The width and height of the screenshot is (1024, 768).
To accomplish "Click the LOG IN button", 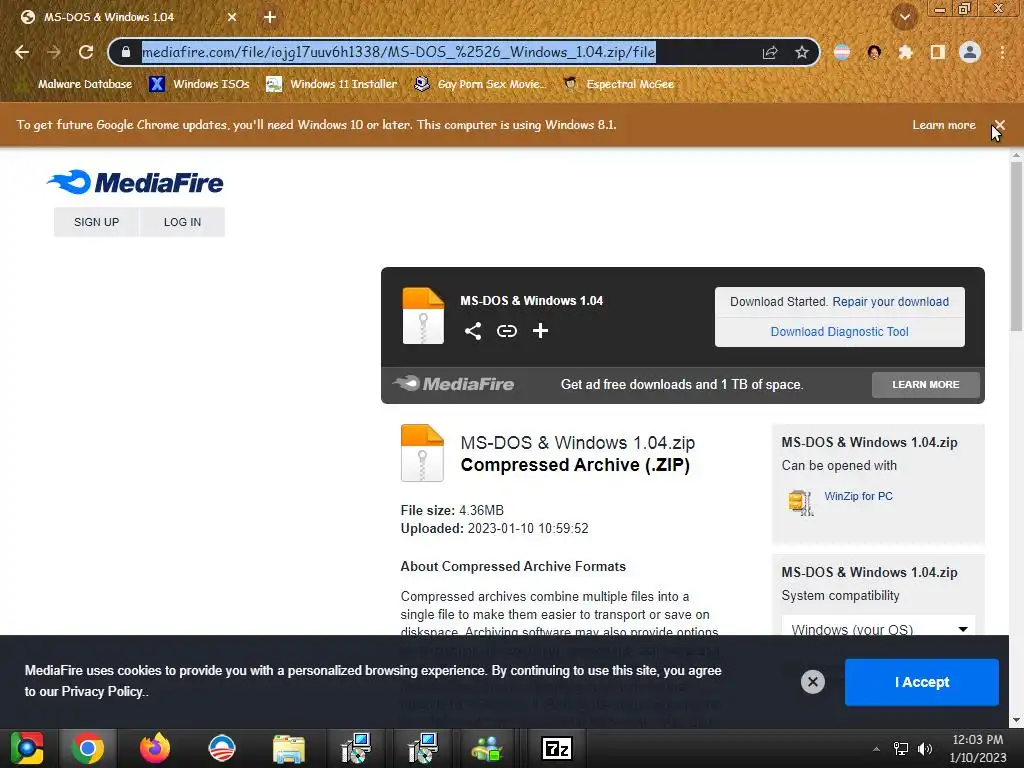I will click(x=182, y=222).
